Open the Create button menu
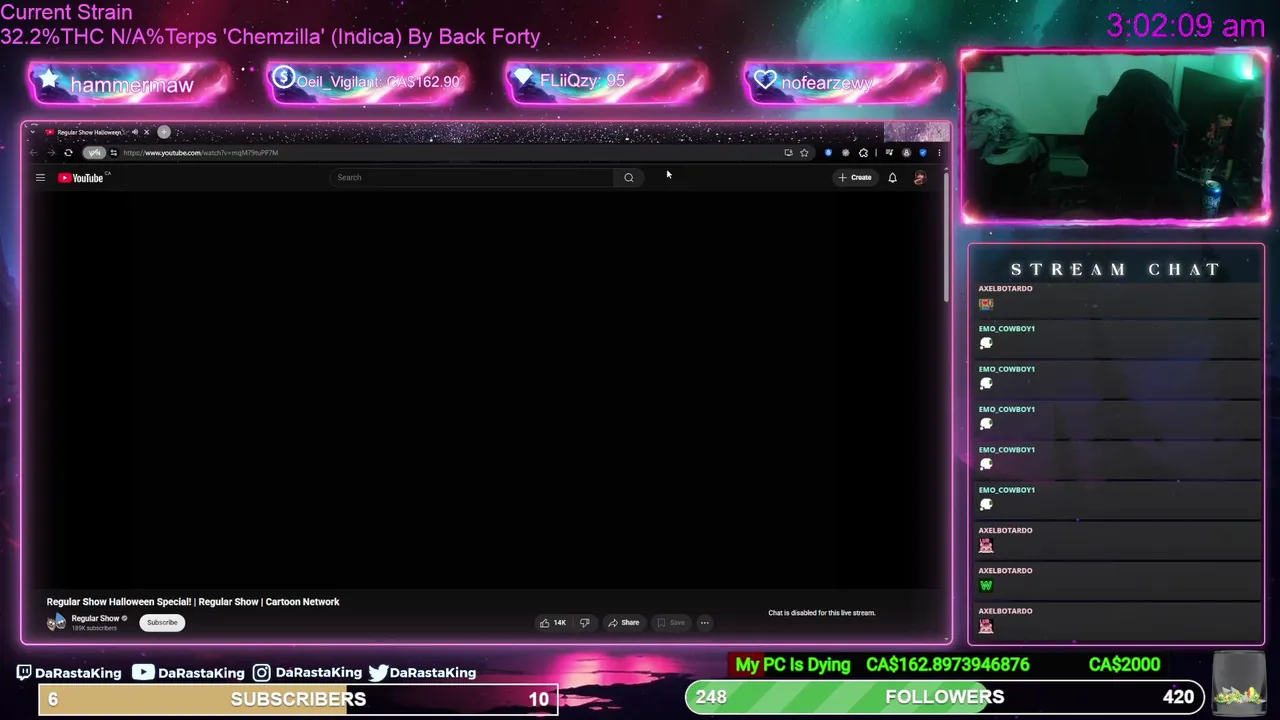1280x720 pixels. pyautogui.click(x=855, y=178)
